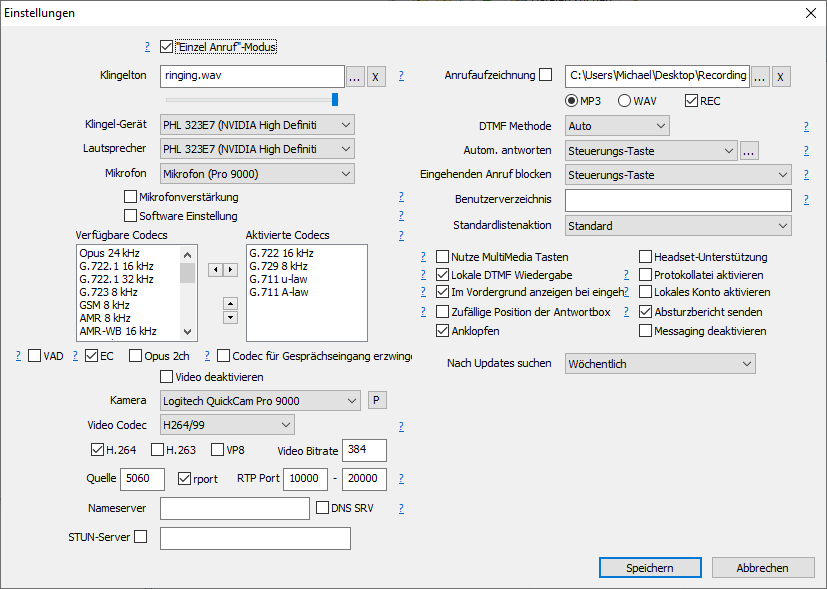Clear the Klingelton ringtone with its X button
The height and width of the screenshot is (589, 827).
376,77
